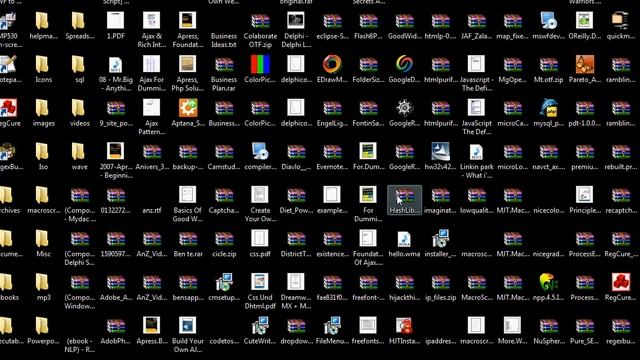Select the Linkin park audio file
The width and height of the screenshot is (640, 360).
coord(476,151)
